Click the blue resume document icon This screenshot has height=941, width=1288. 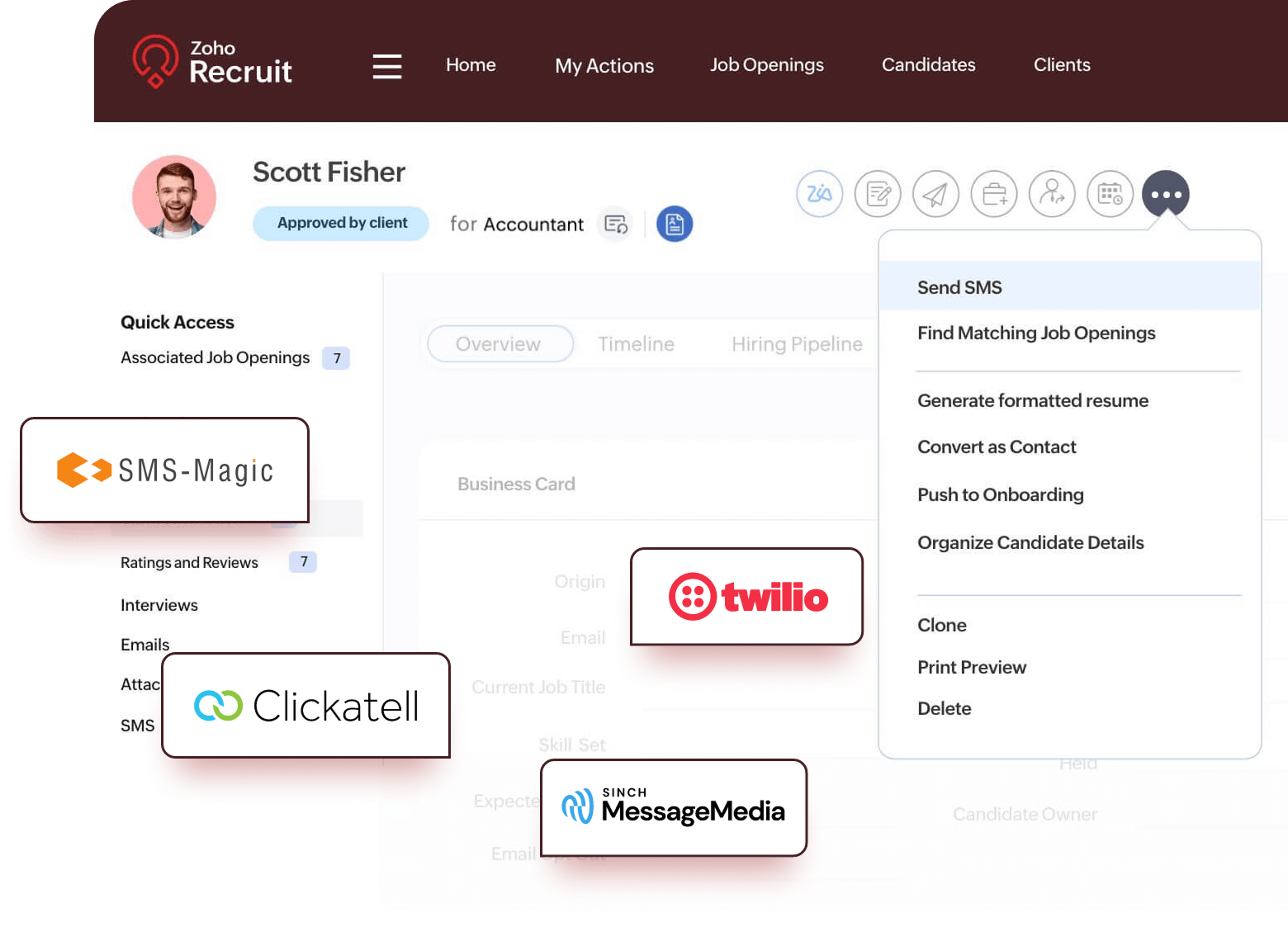click(x=675, y=224)
